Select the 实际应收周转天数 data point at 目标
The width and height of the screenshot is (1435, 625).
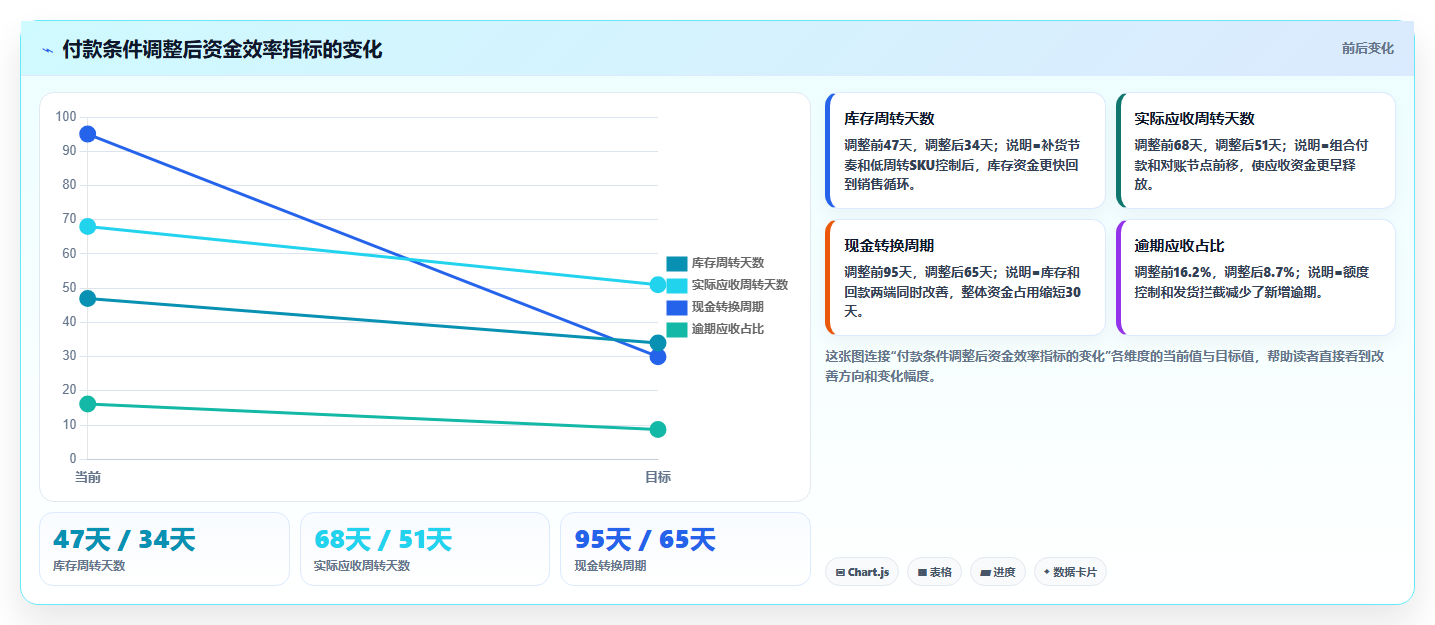(x=658, y=285)
